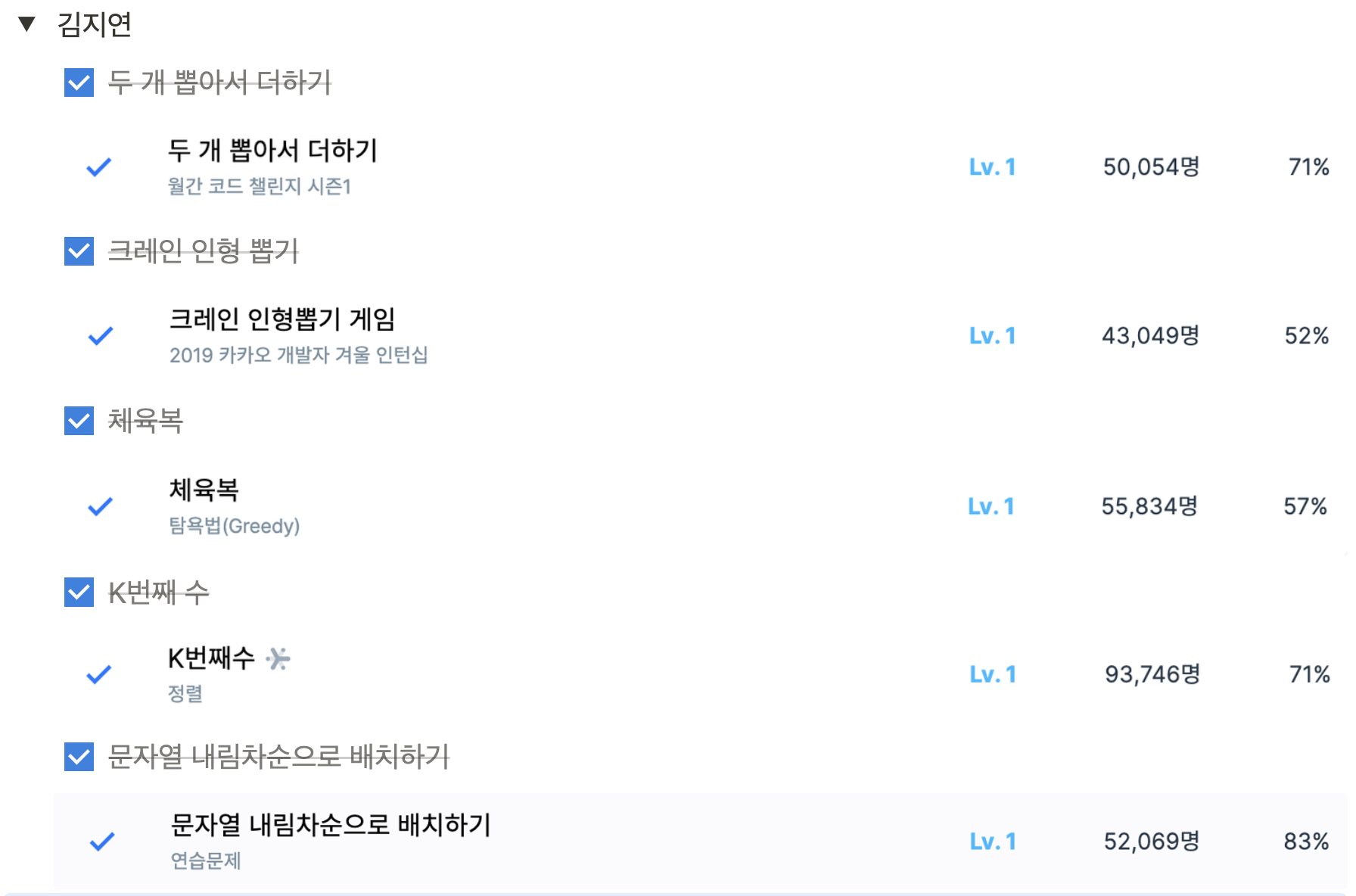Click the 월간 코드 챌린지 시즌1 subtitle

point(260,185)
